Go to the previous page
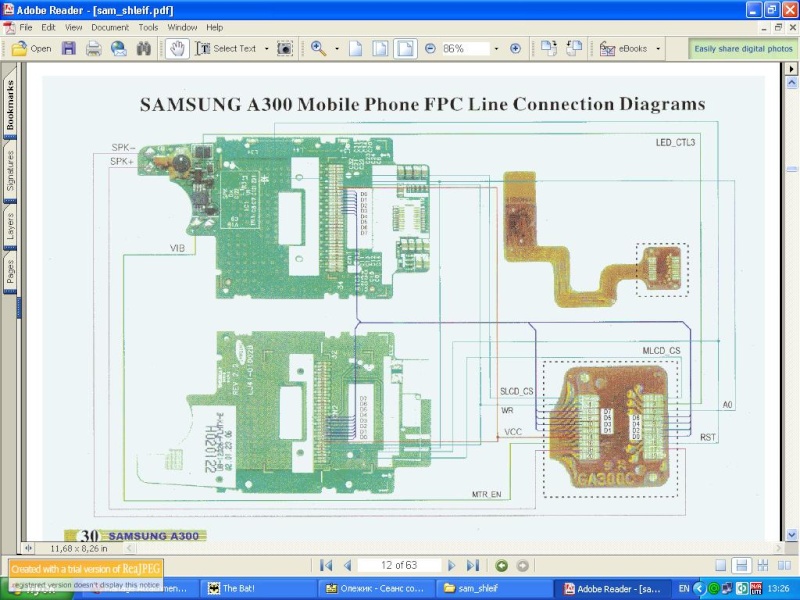Screen dimensions: 800x600 [348, 565]
